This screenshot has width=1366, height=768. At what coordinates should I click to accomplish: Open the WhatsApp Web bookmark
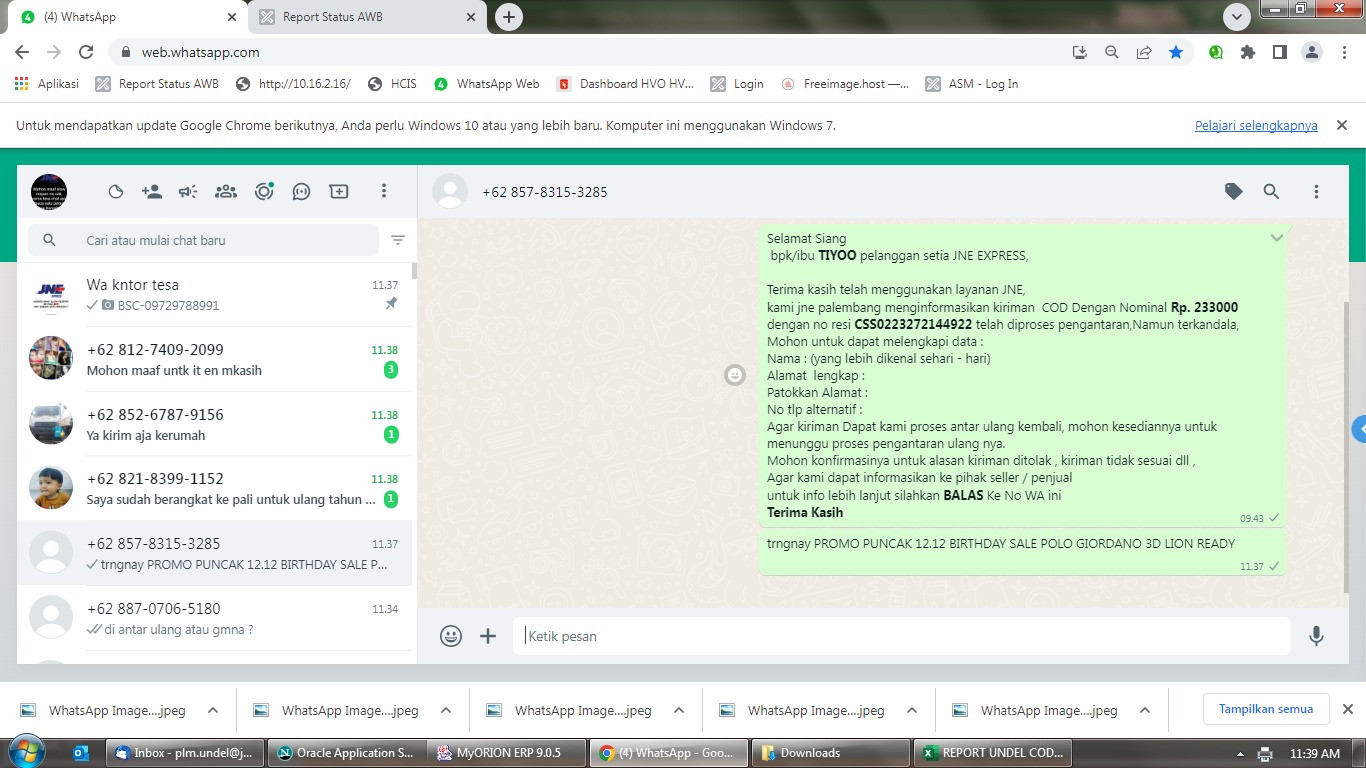click(x=487, y=84)
